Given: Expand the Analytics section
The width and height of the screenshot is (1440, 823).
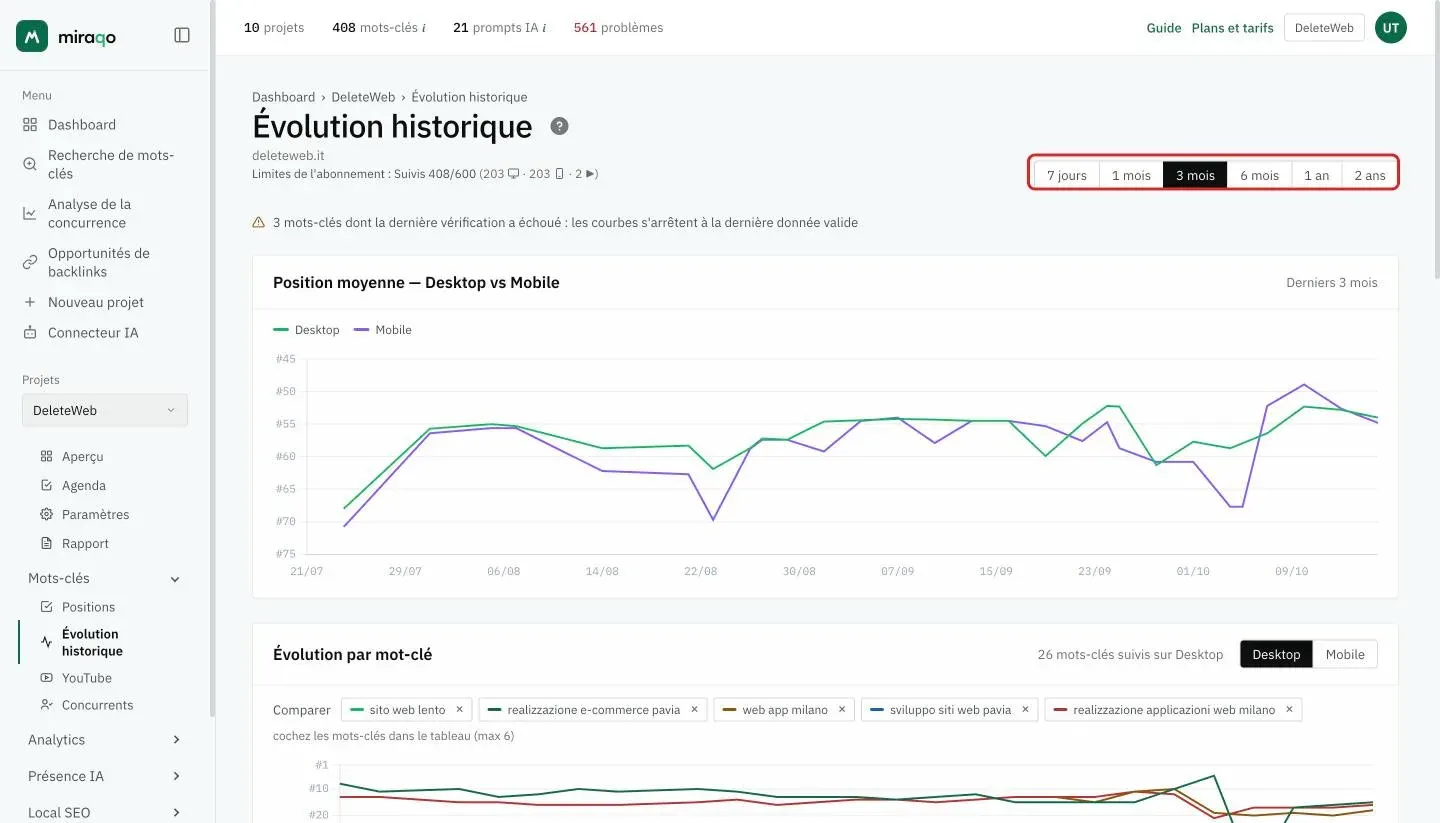Looking at the screenshot, I should (104, 740).
